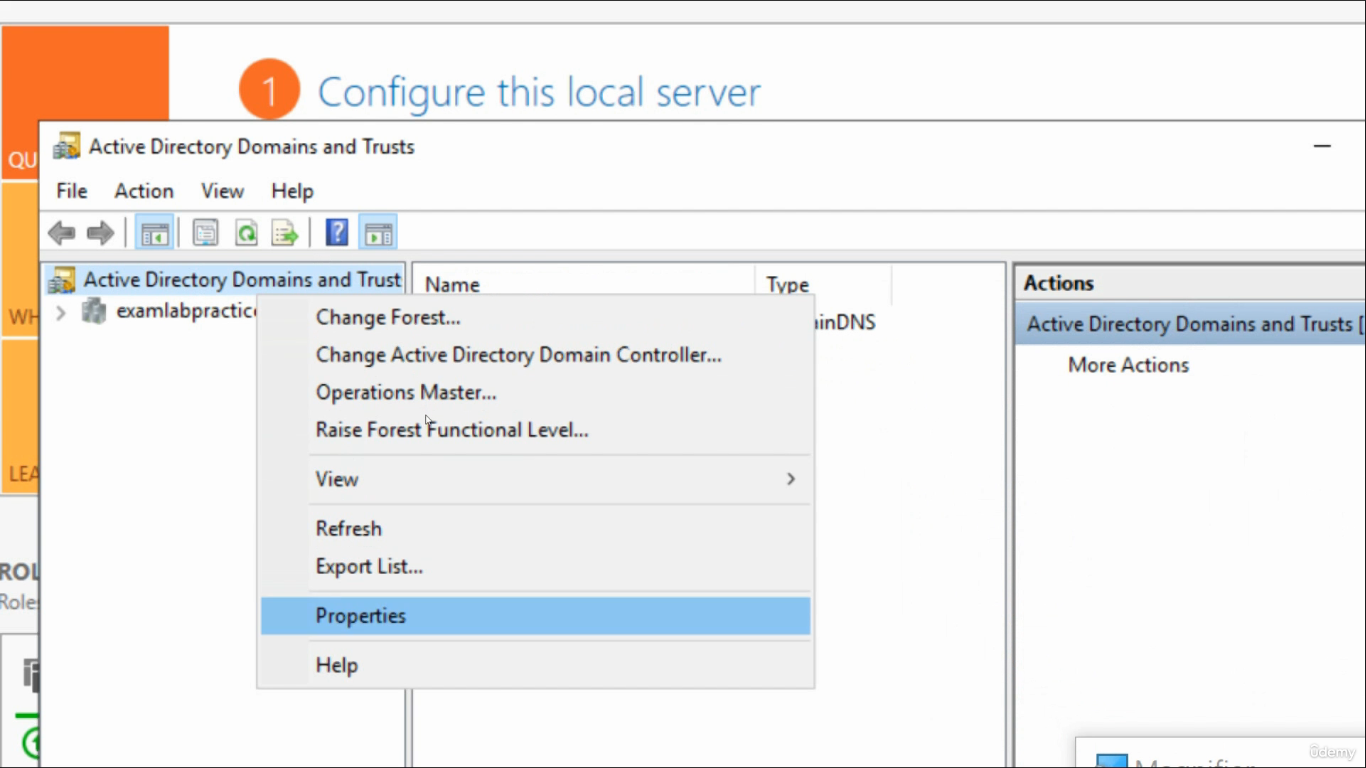Open the View menu in menu bar
The height and width of the screenshot is (768, 1366).
click(222, 191)
